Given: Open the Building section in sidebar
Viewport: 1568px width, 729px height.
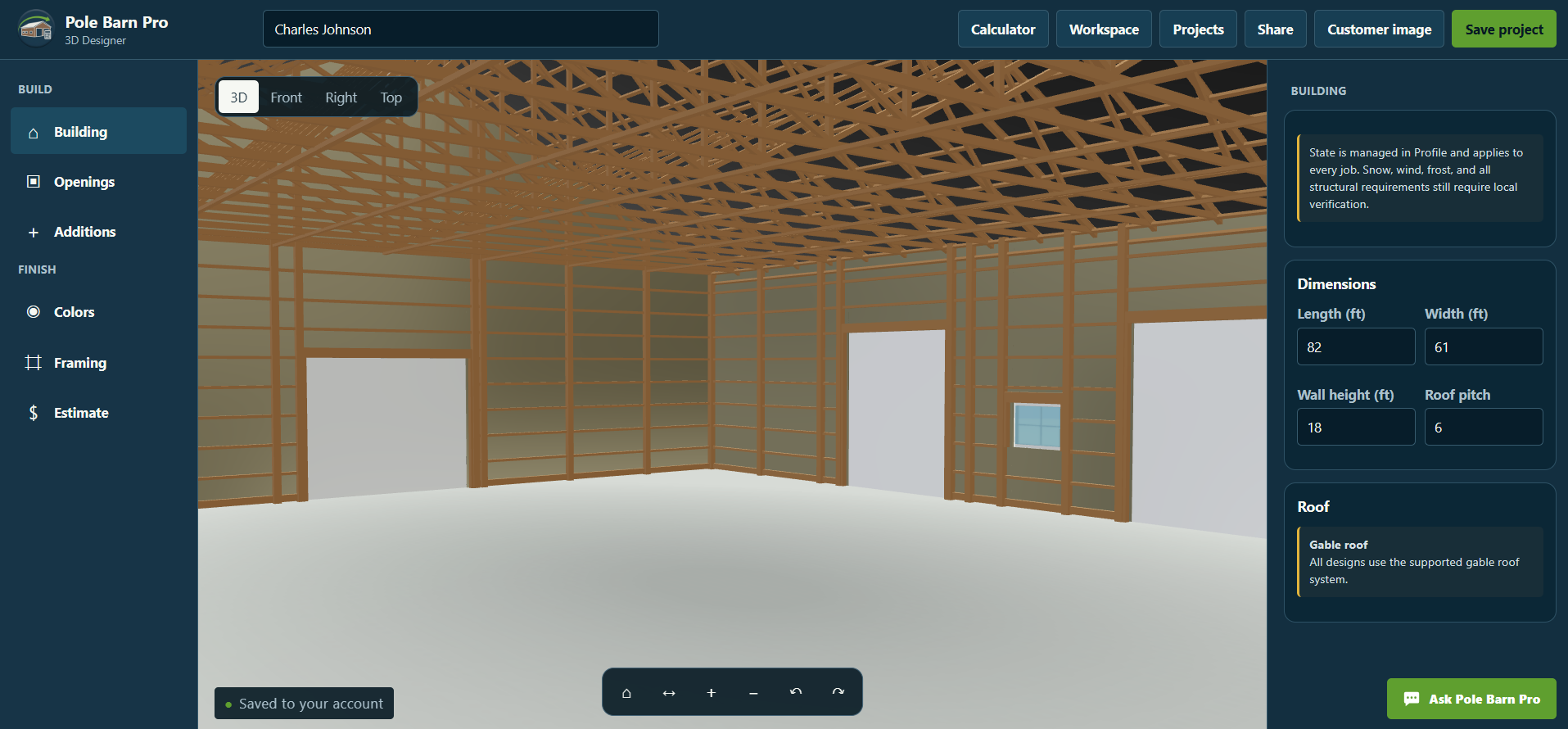Looking at the screenshot, I should click(98, 131).
